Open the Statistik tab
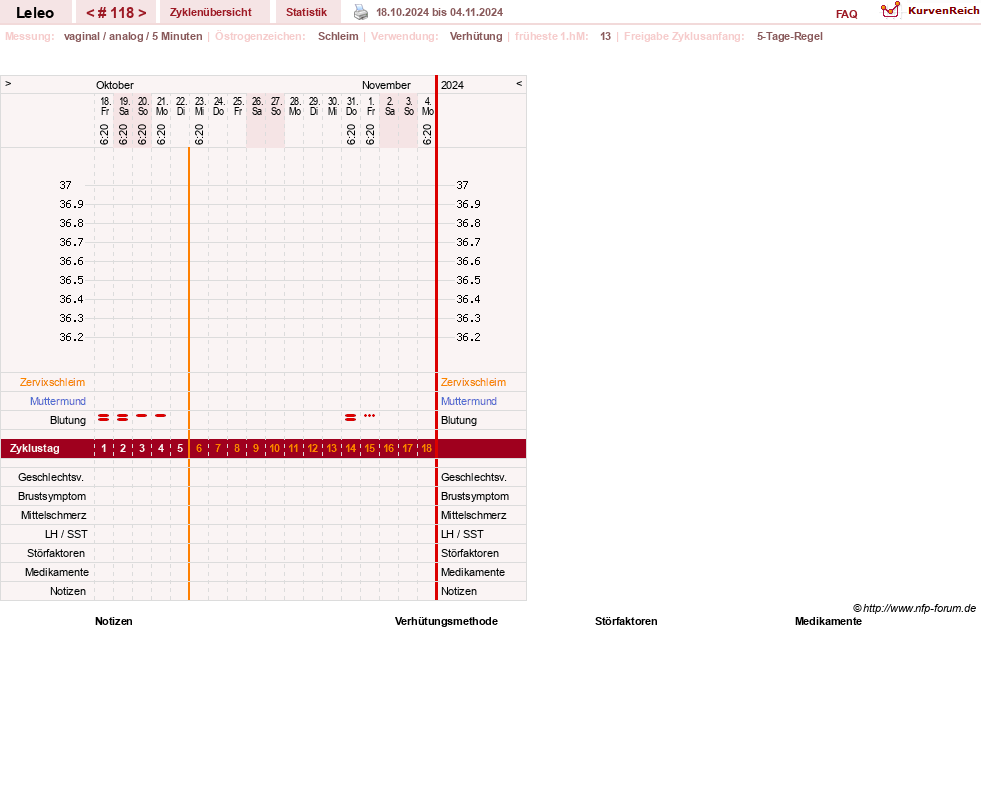Image resolution: width=981 pixels, height=800 pixels. click(307, 12)
